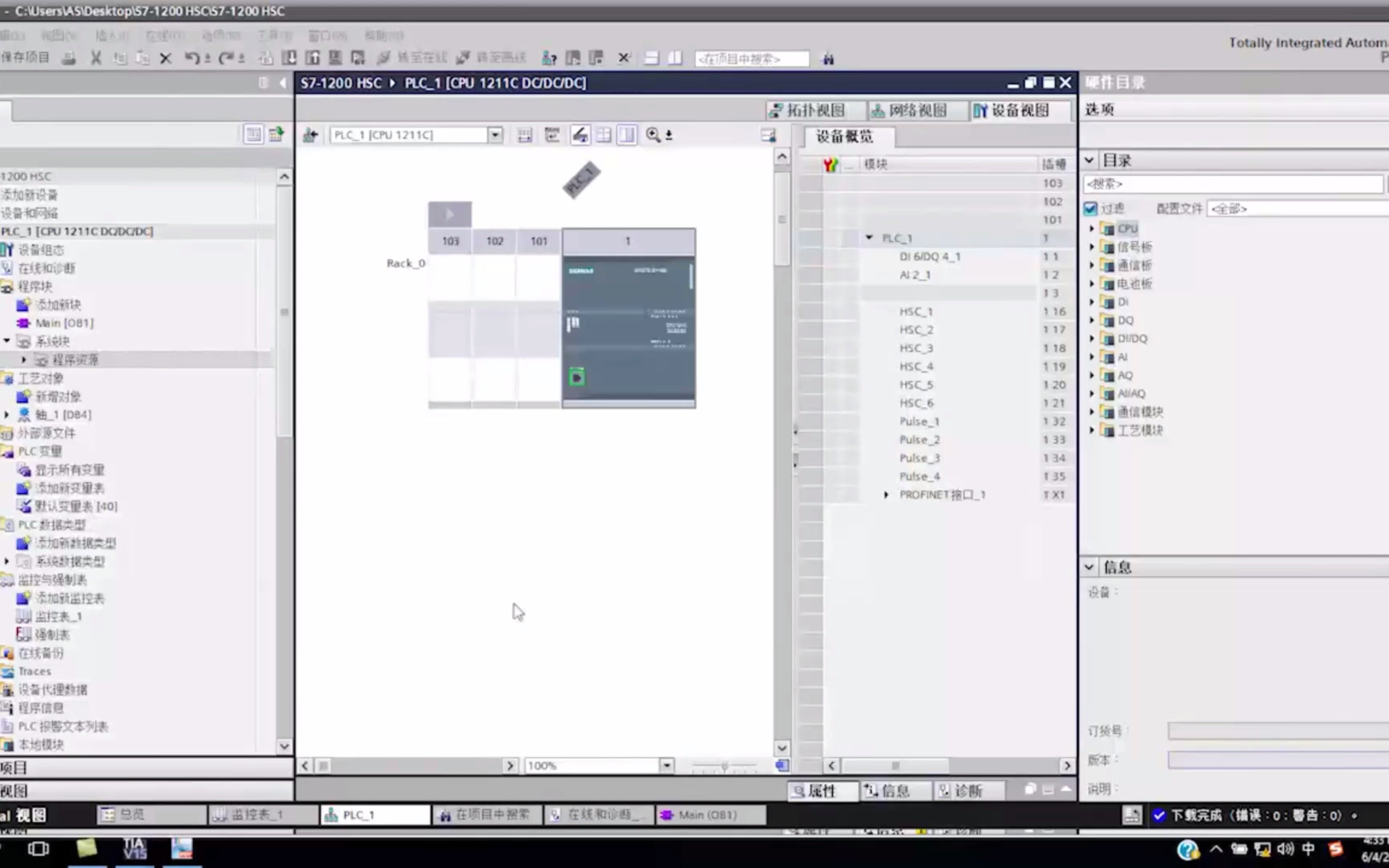Click the 保存项目 save project button
The height and width of the screenshot is (868, 1389).
pos(25,57)
